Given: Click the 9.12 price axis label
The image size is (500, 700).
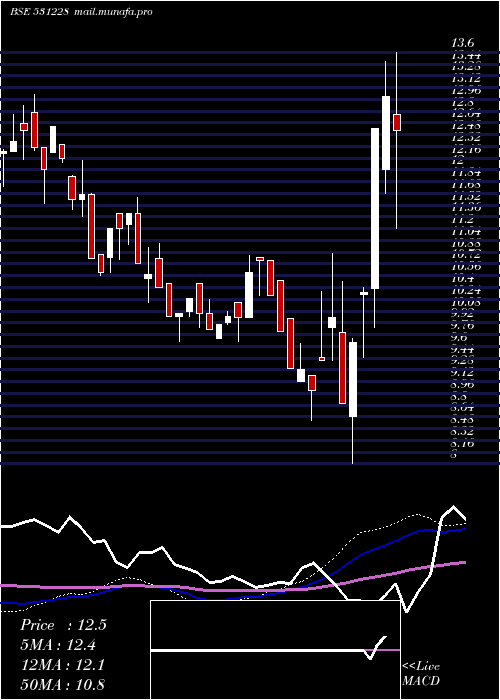Looking at the screenshot, I should (x=463, y=372).
